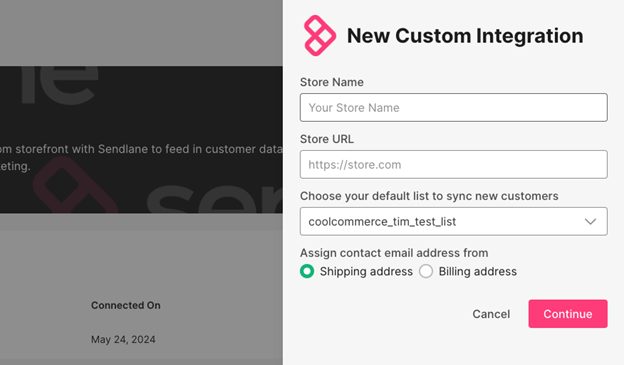Click the 'Store Name' field label
Image resolution: width=624 pixels, height=365 pixels.
click(332, 82)
